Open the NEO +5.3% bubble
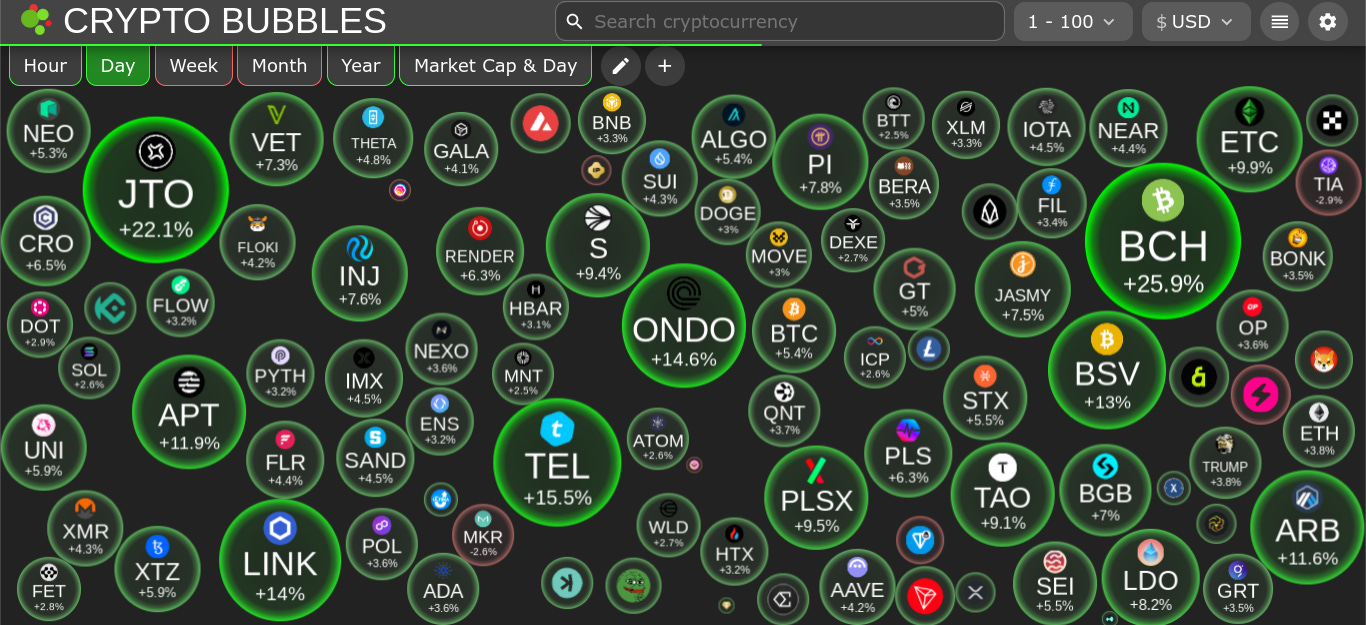The height and width of the screenshot is (625, 1366). [48, 131]
